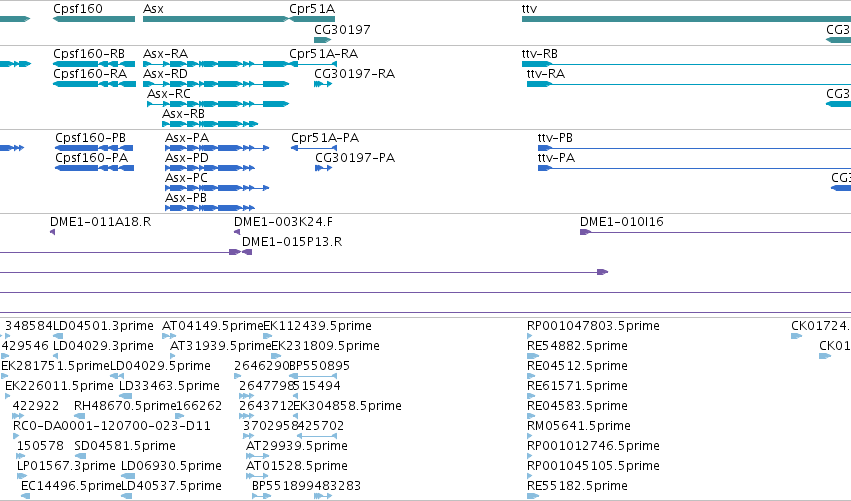
Task: Click the DME1-011A18.R marker arrow
Action: tap(52, 232)
